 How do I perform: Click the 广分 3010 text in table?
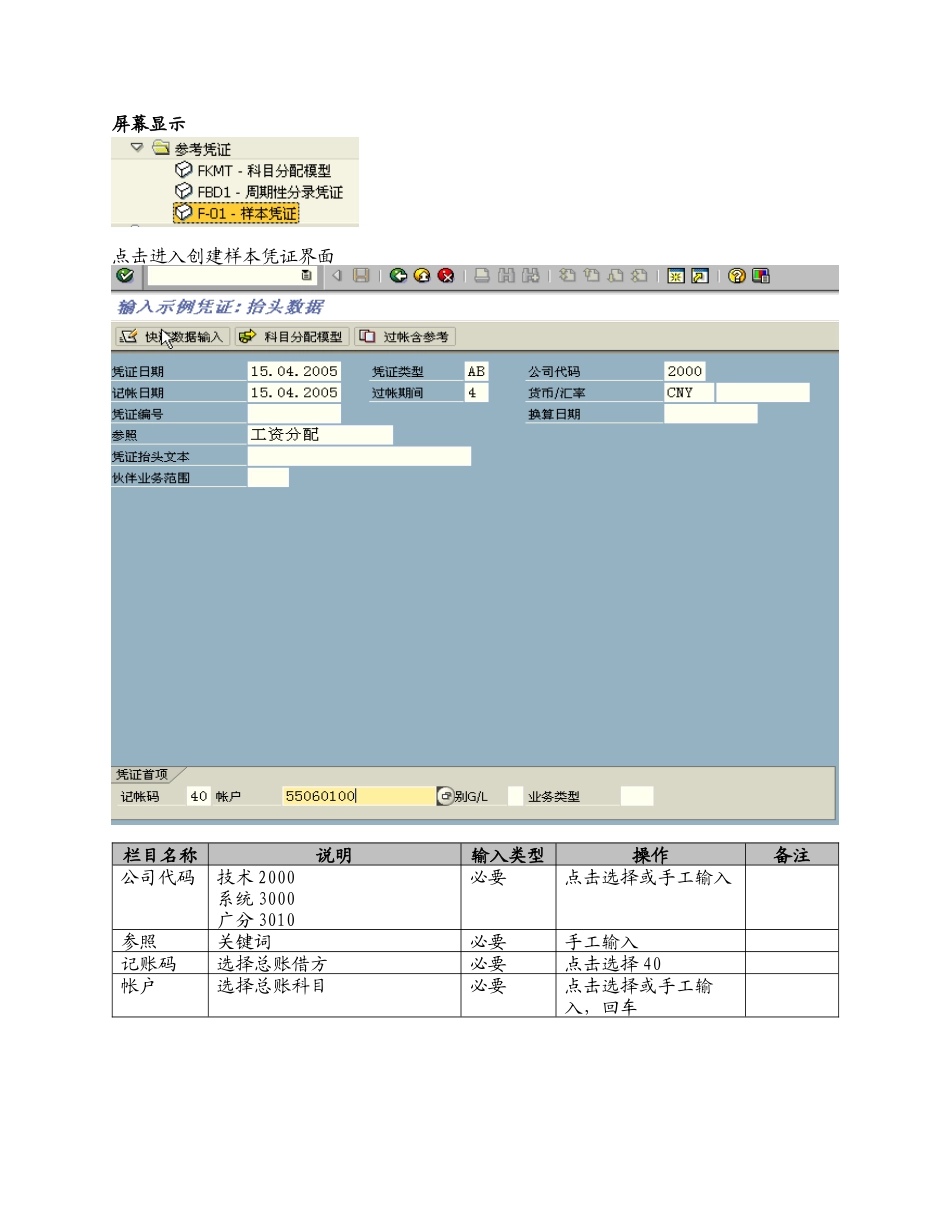(256, 920)
